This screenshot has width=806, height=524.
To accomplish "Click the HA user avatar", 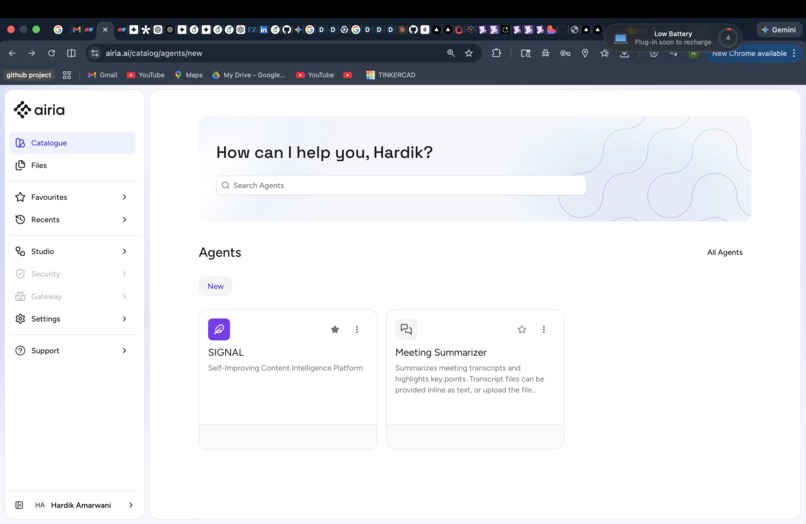I will click(x=40, y=505).
